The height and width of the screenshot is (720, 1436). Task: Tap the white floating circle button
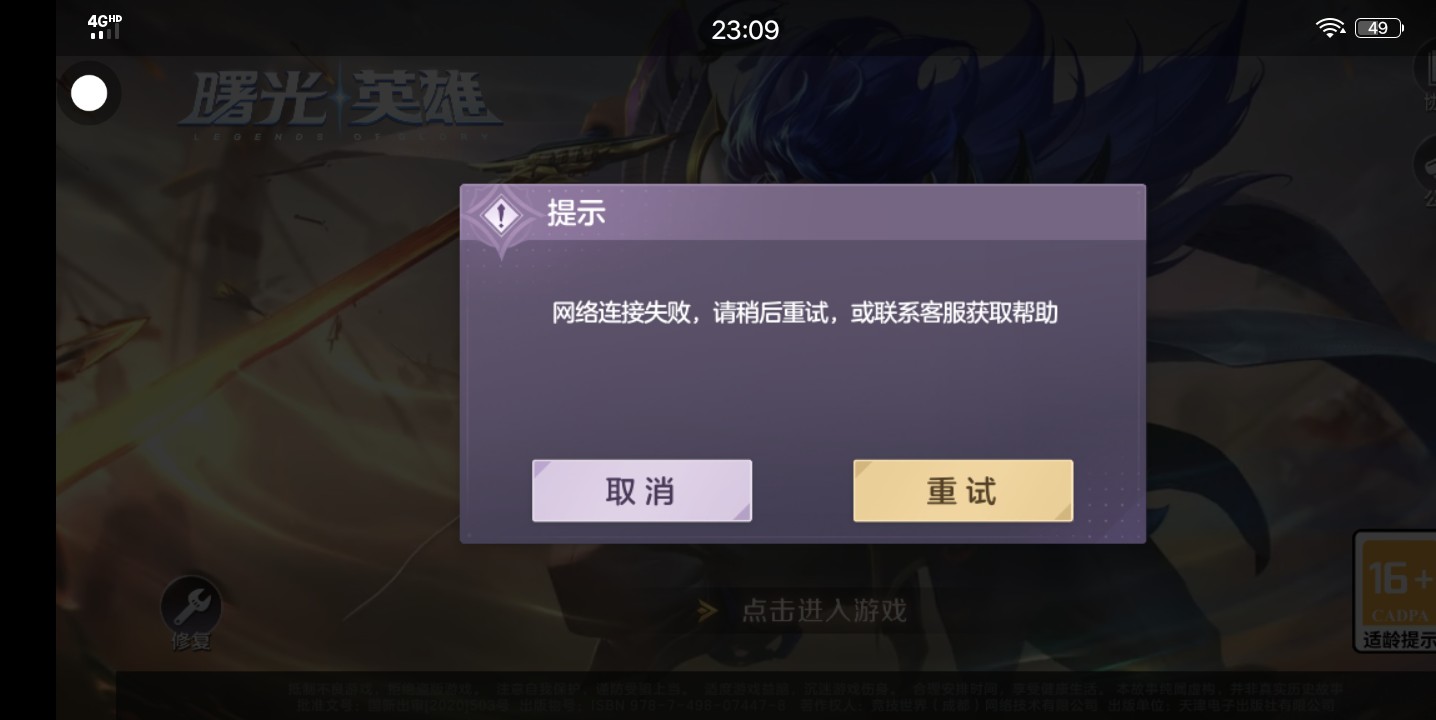click(x=89, y=94)
